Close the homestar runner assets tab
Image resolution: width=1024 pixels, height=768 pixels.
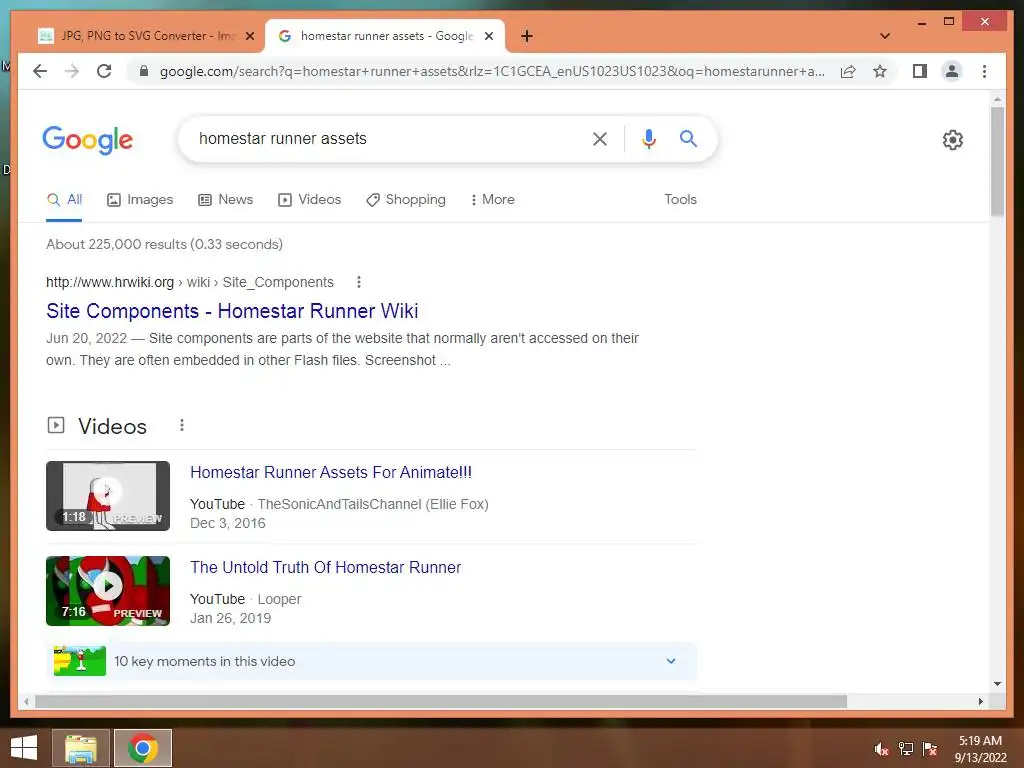[488, 36]
